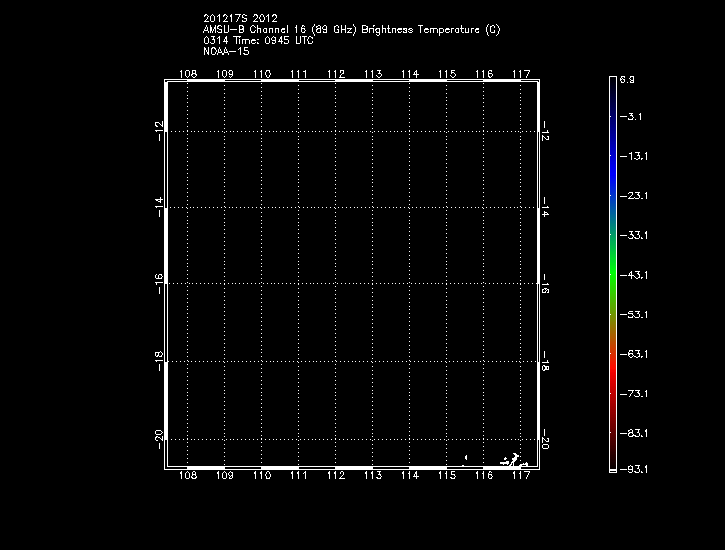Click the -93.1 value at colorbar bottom
Viewport: 725px width, 550px height.
pos(632,469)
